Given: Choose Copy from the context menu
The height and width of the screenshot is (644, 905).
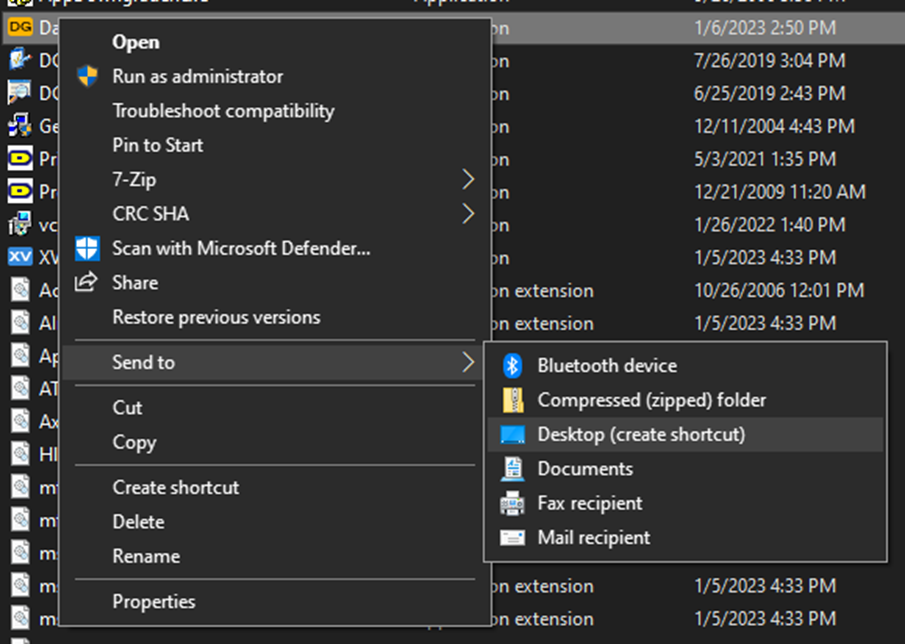Looking at the screenshot, I should 134,443.
